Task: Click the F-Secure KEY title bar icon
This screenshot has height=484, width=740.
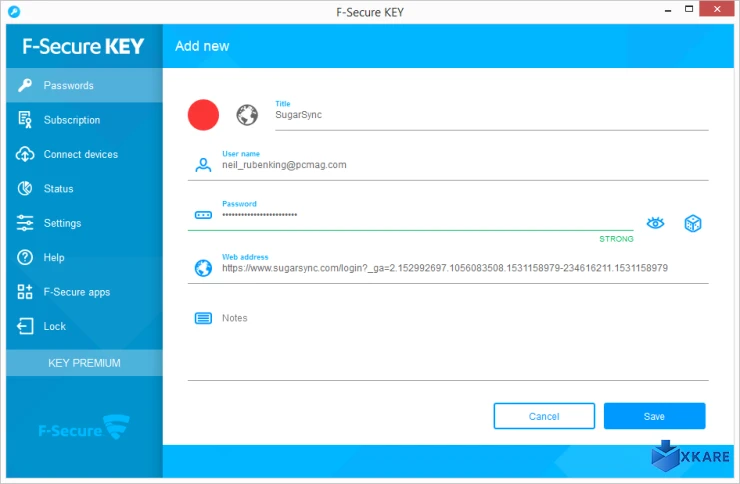Action: (14, 11)
